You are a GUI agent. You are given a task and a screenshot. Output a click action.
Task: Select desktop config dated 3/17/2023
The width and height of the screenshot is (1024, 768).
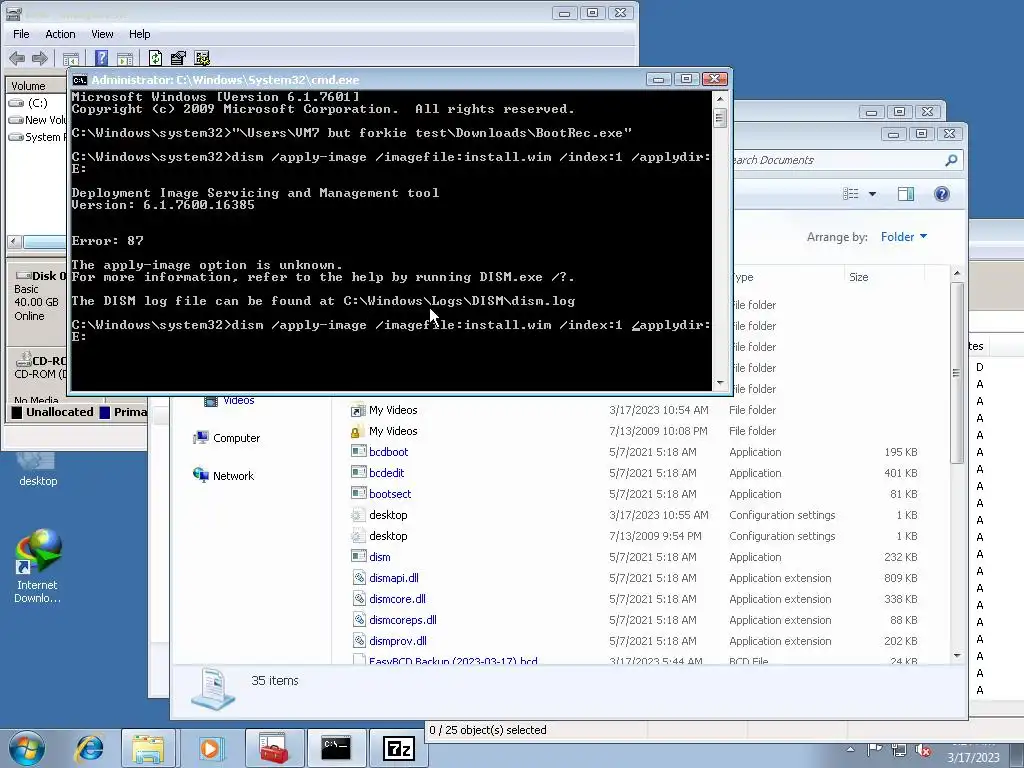(x=635, y=515)
